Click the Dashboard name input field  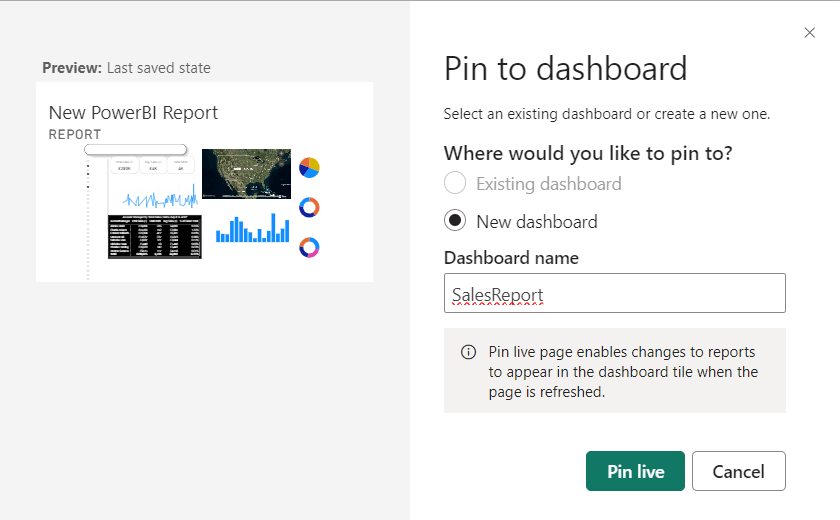[x=614, y=293]
